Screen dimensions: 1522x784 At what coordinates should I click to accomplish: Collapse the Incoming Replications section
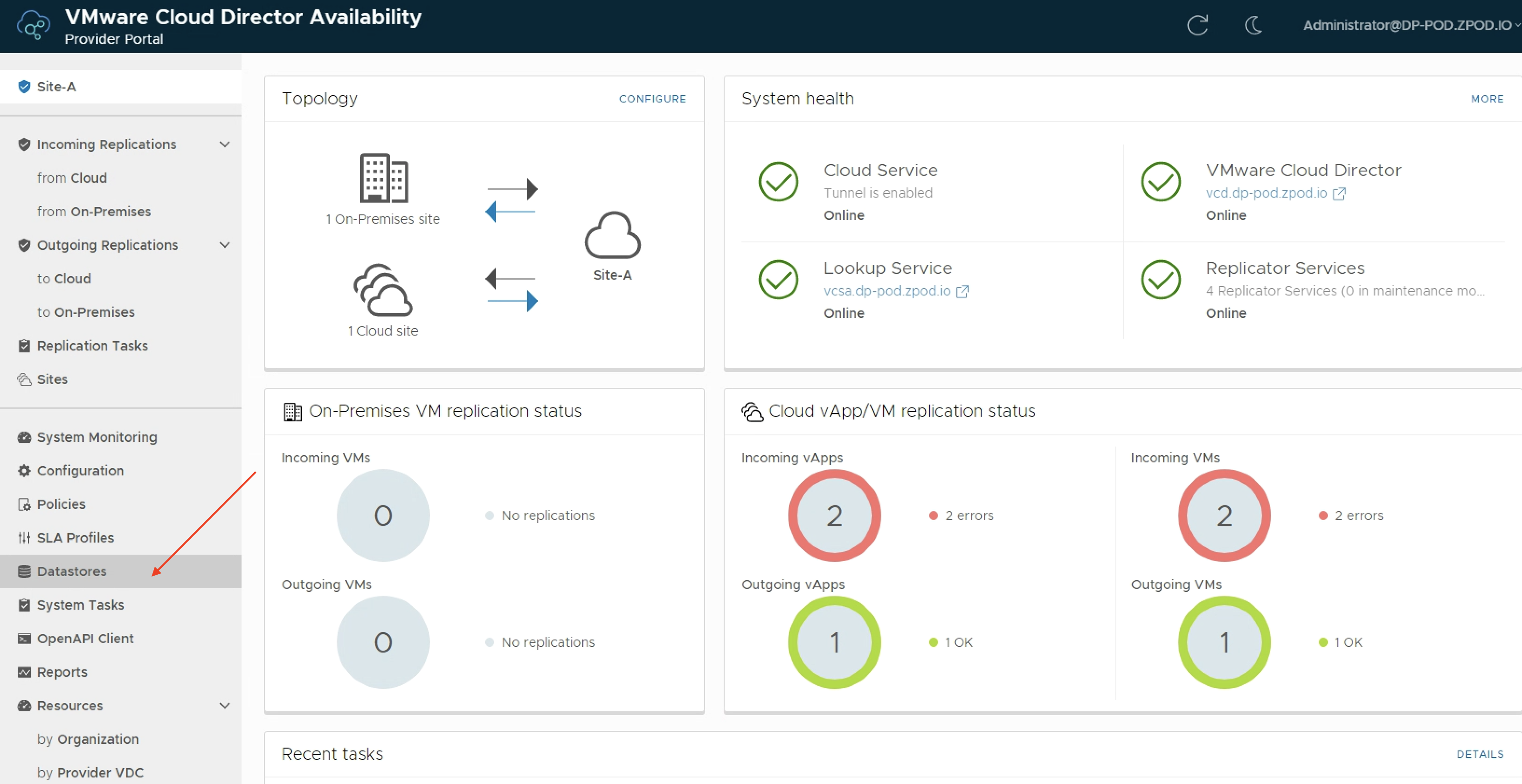pos(224,144)
